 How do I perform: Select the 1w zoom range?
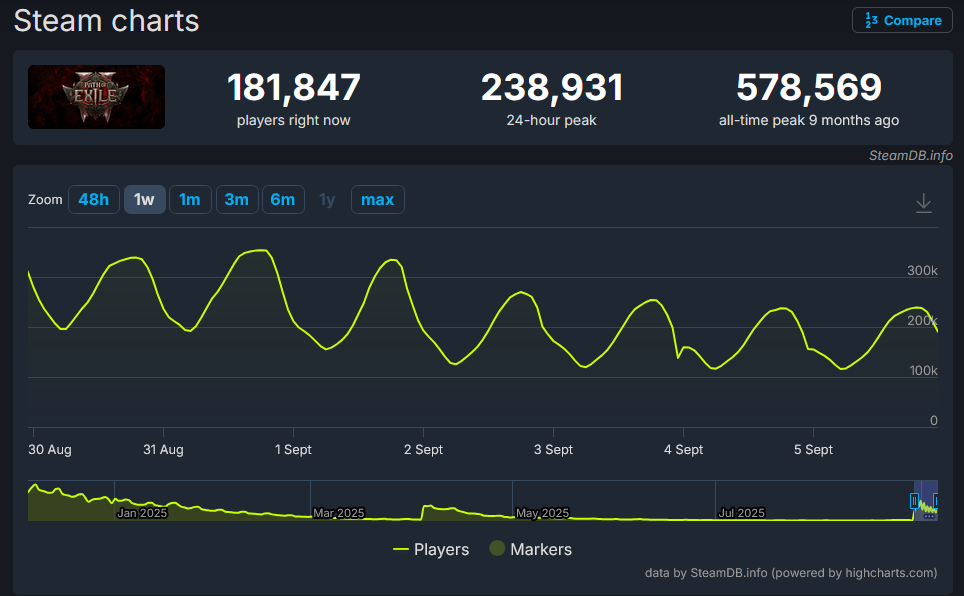(144, 199)
